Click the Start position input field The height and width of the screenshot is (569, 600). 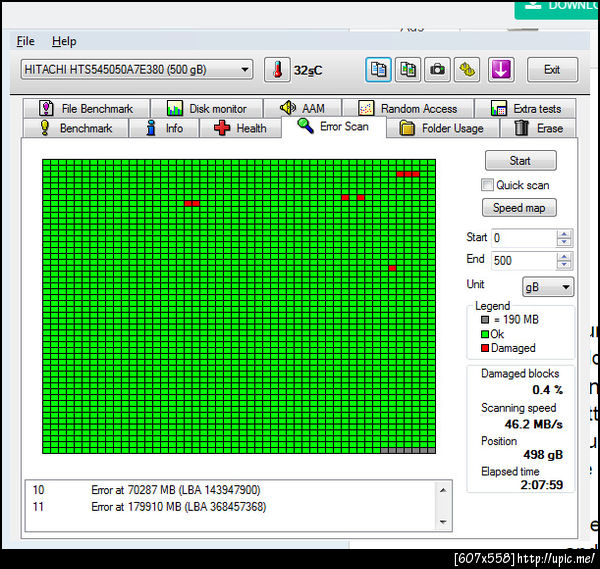(523, 238)
